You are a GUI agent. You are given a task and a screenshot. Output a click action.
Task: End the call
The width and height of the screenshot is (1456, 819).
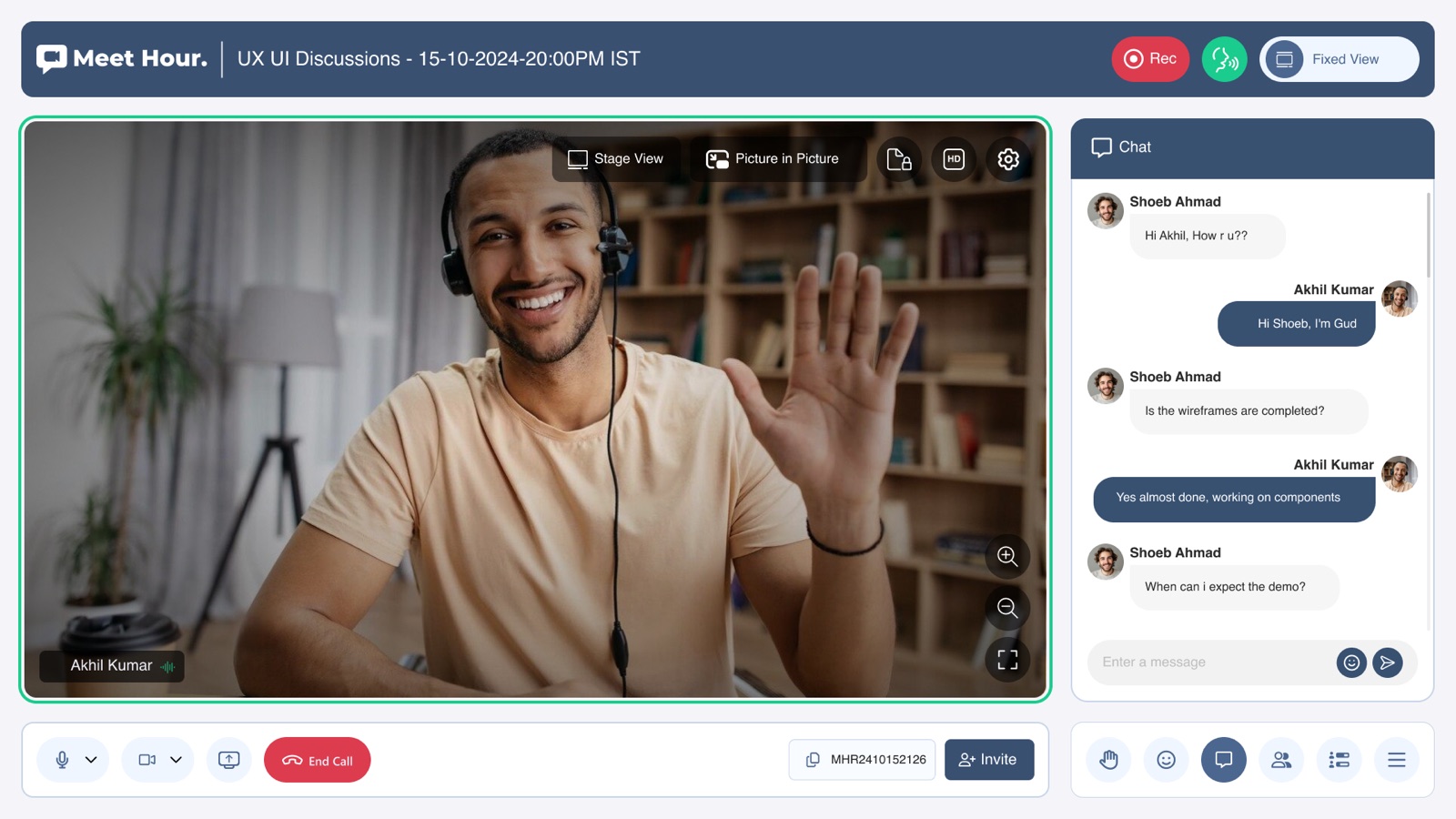(x=318, y=760)
